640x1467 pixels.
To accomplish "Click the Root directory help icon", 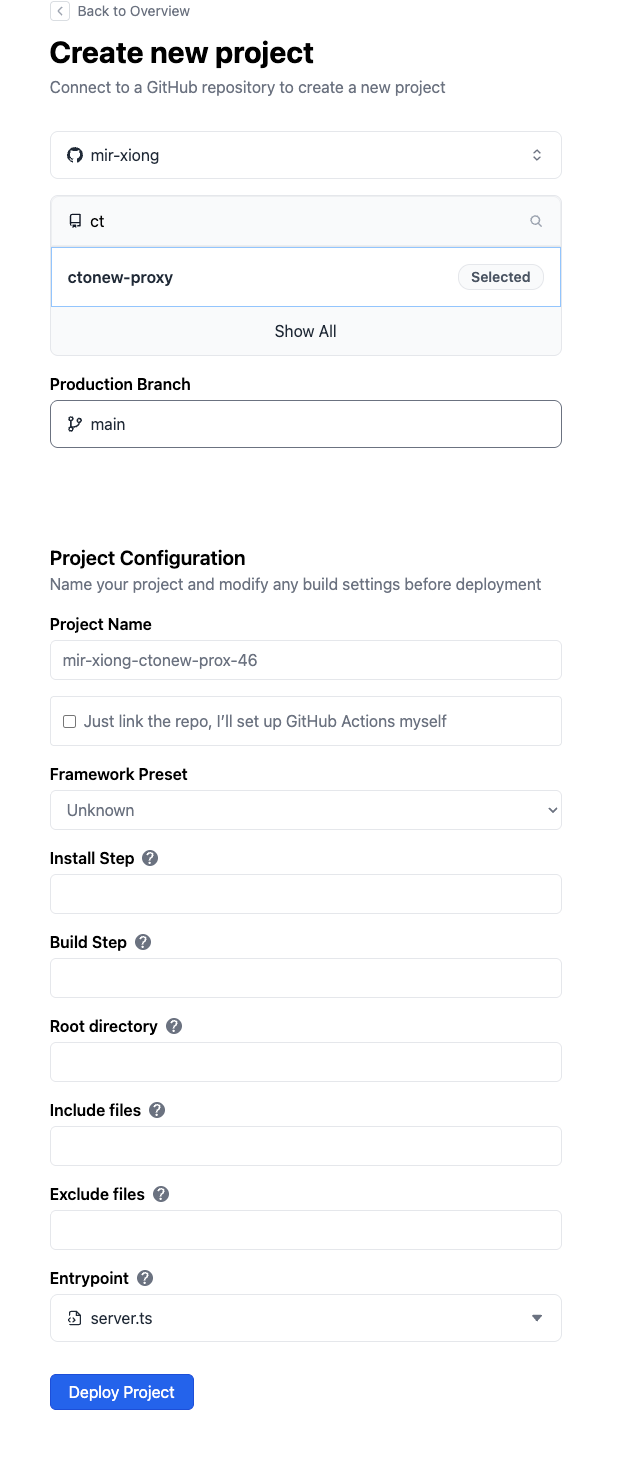I will pos(174,1026).
